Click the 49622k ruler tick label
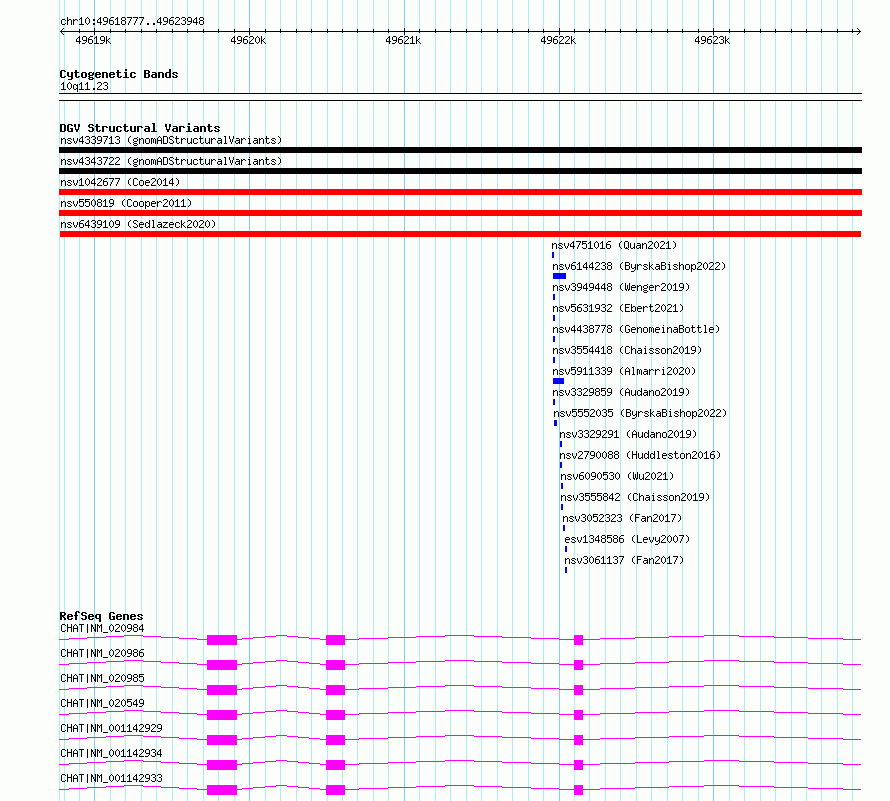Screen dimensions: 890x801 558,40
